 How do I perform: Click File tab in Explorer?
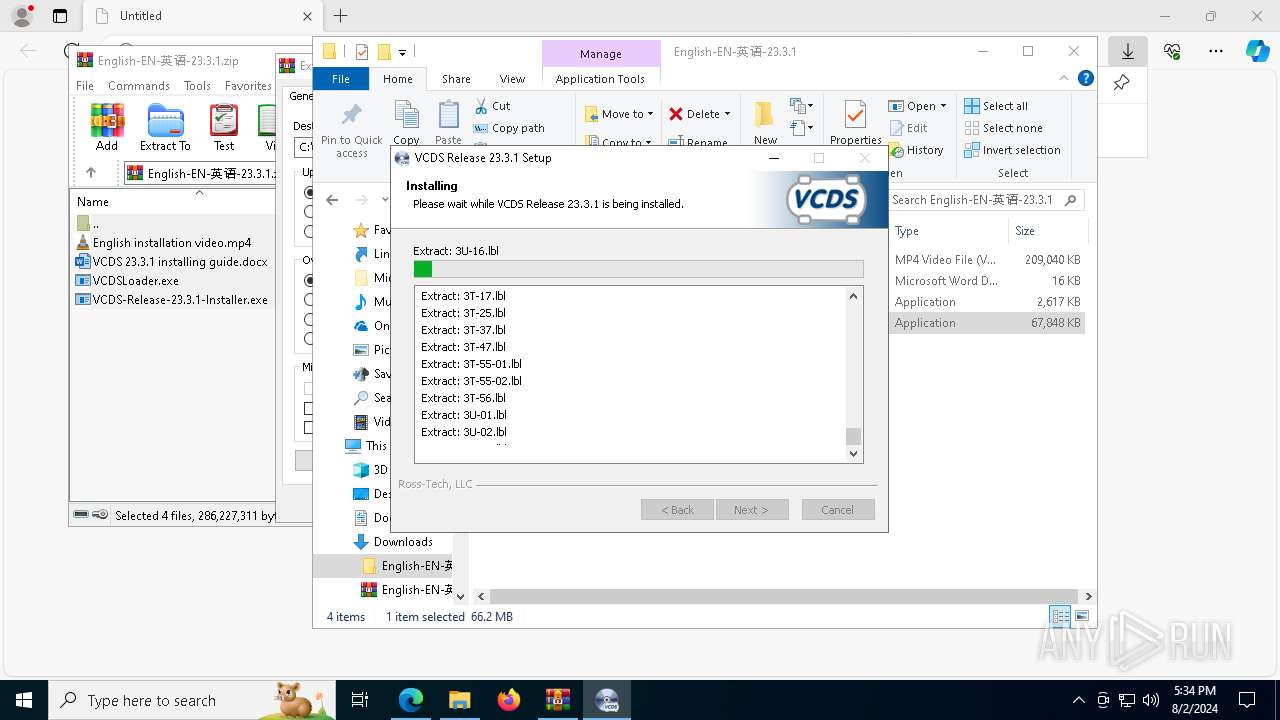[341, 79]
